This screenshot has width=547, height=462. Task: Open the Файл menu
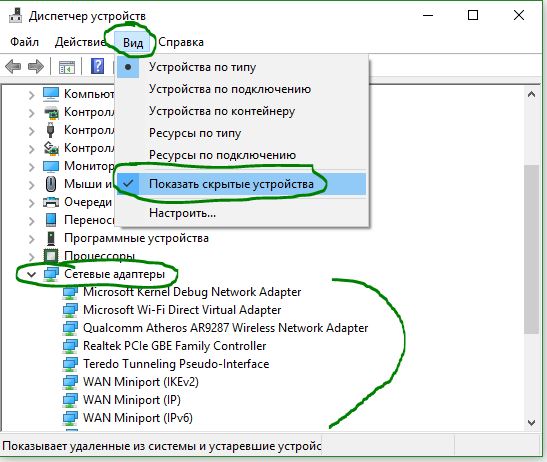(x=24, y=42)
